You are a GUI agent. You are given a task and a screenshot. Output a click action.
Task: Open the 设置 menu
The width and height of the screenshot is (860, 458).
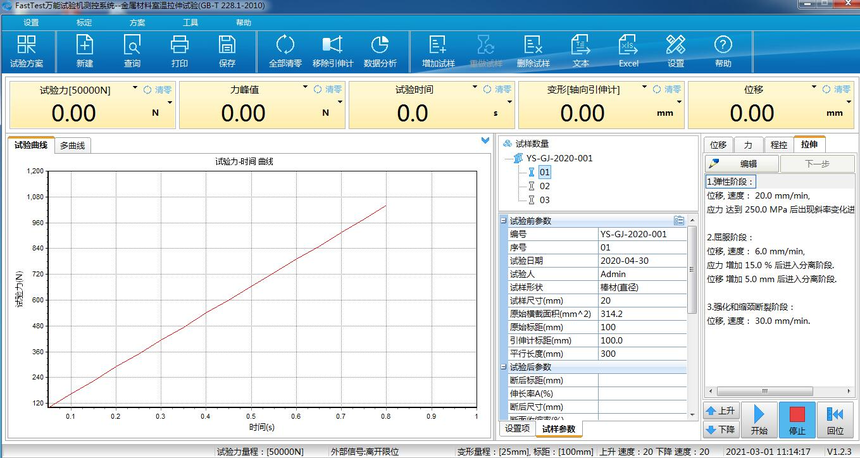point(31,22)
